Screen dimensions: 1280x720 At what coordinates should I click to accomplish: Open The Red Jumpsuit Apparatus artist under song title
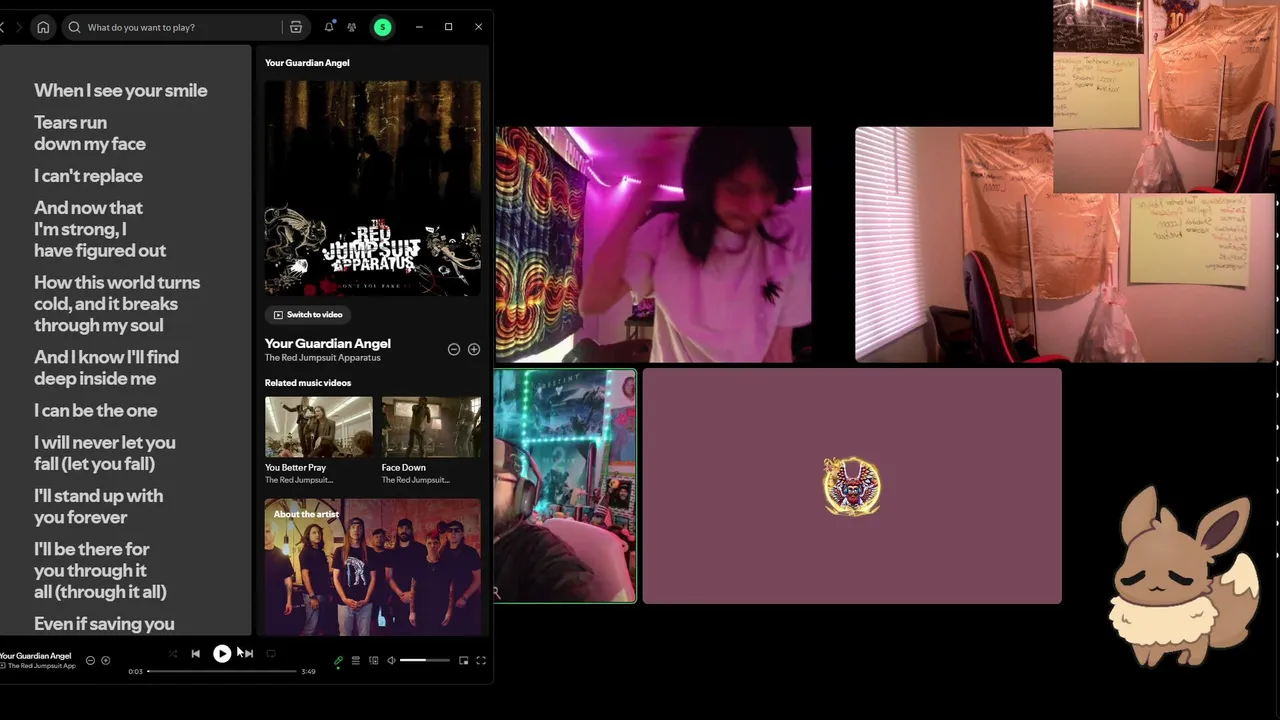322,358
